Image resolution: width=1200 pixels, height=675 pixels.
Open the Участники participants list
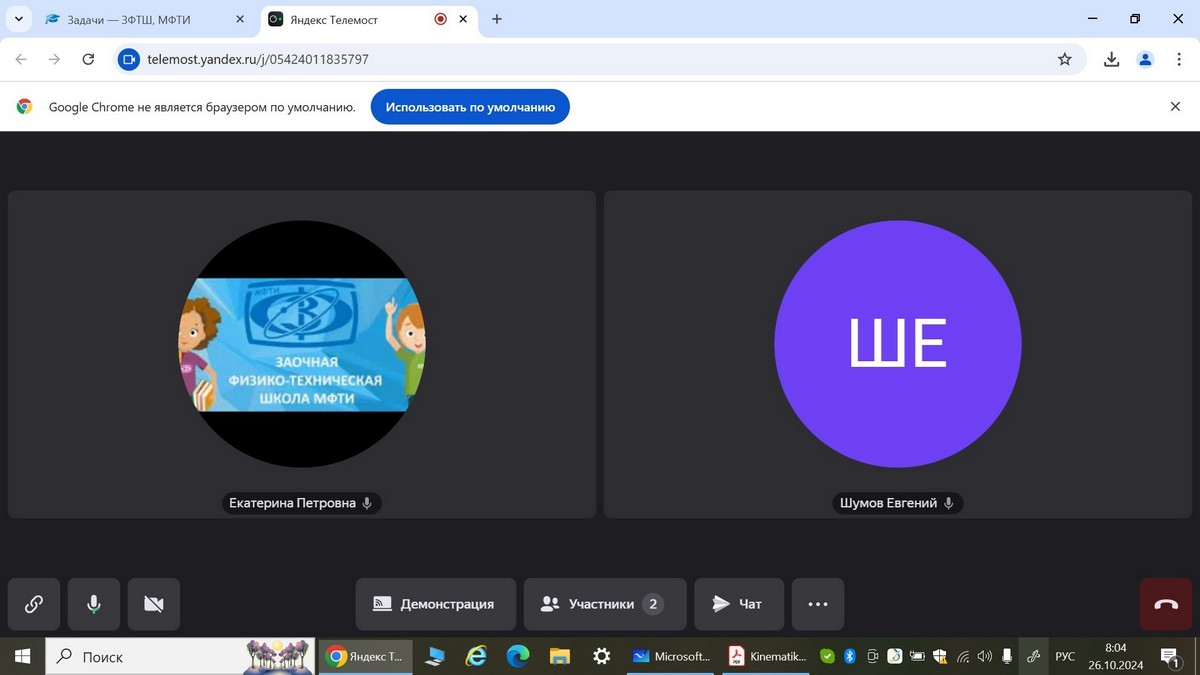pos(605,604)
